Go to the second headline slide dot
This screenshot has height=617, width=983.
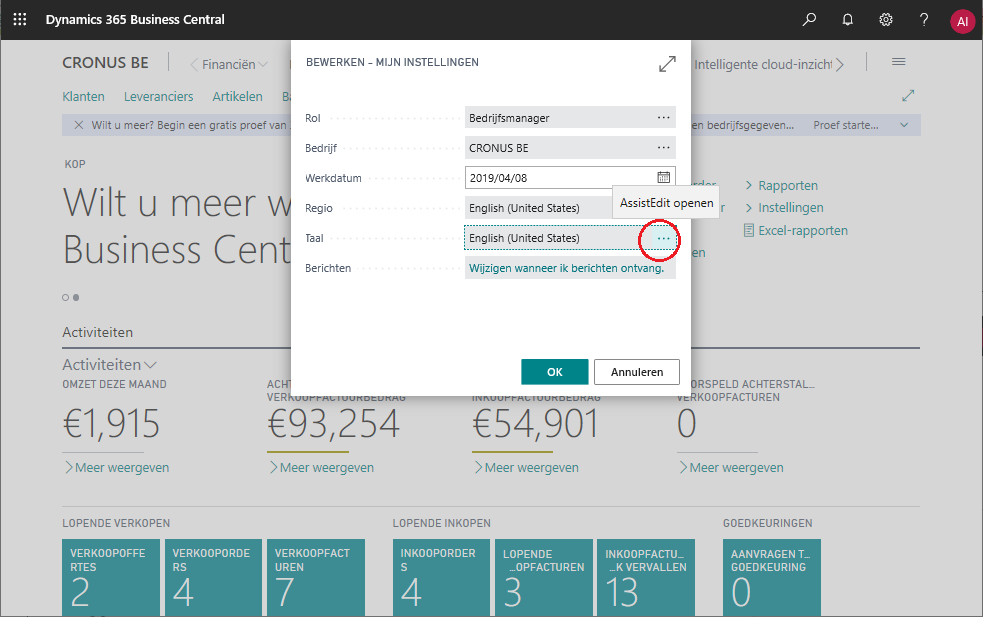[x=76, y=297]
